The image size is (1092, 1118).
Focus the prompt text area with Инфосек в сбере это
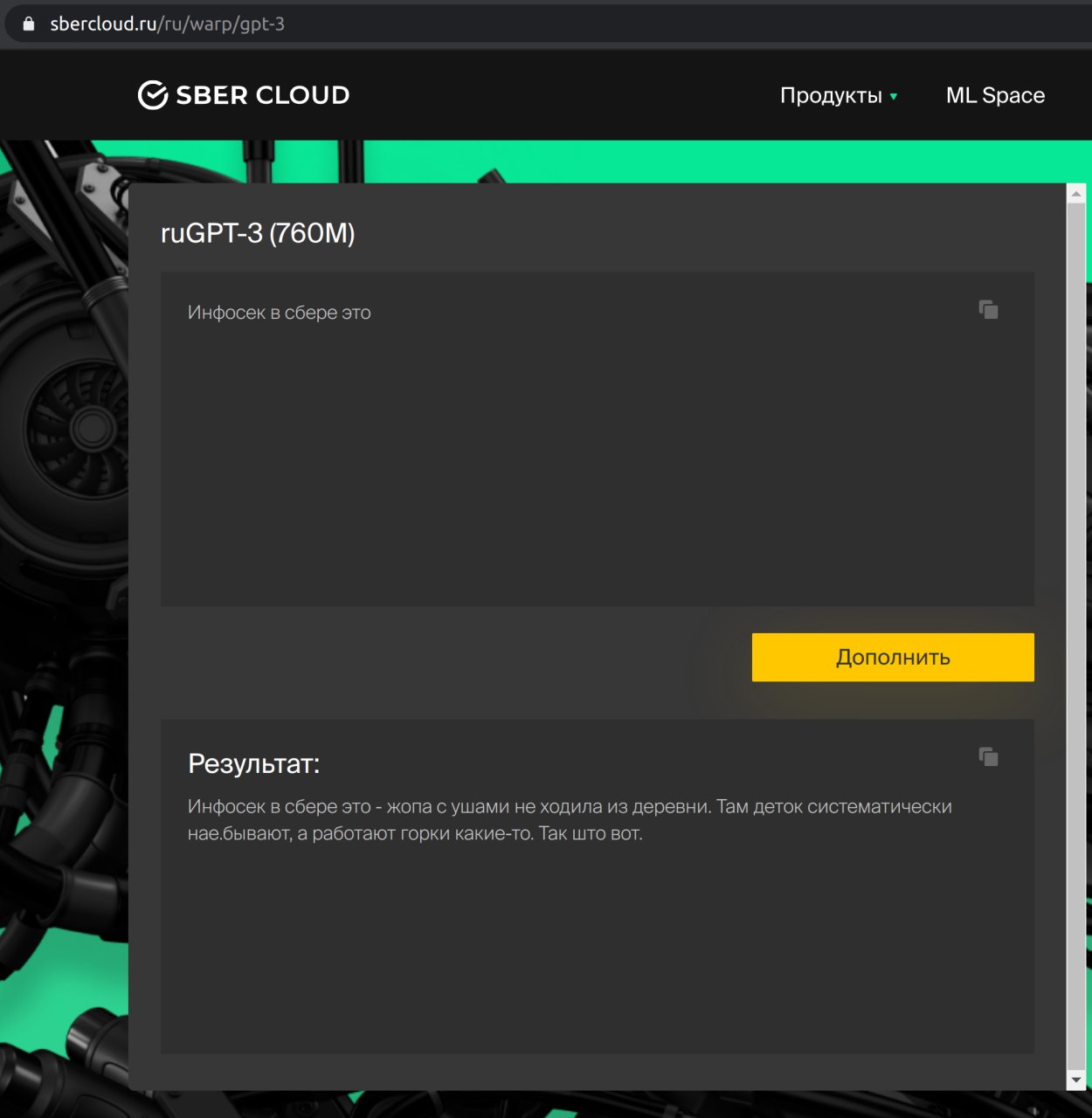point(598,438)
